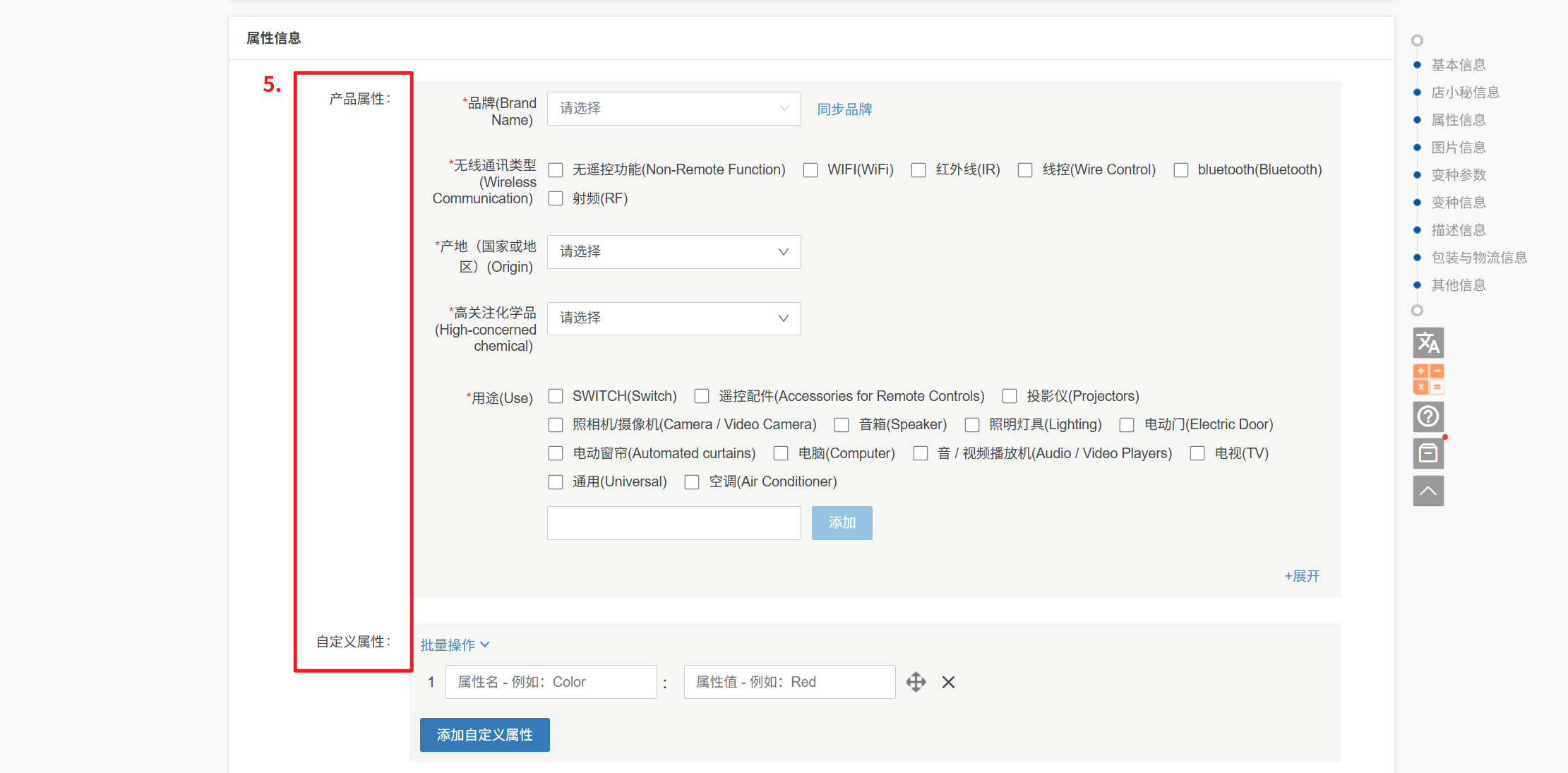Viewport: 1568px width, 773px height.
Task: Click the back-to-top arrow icon
Action: point(1428,491)
